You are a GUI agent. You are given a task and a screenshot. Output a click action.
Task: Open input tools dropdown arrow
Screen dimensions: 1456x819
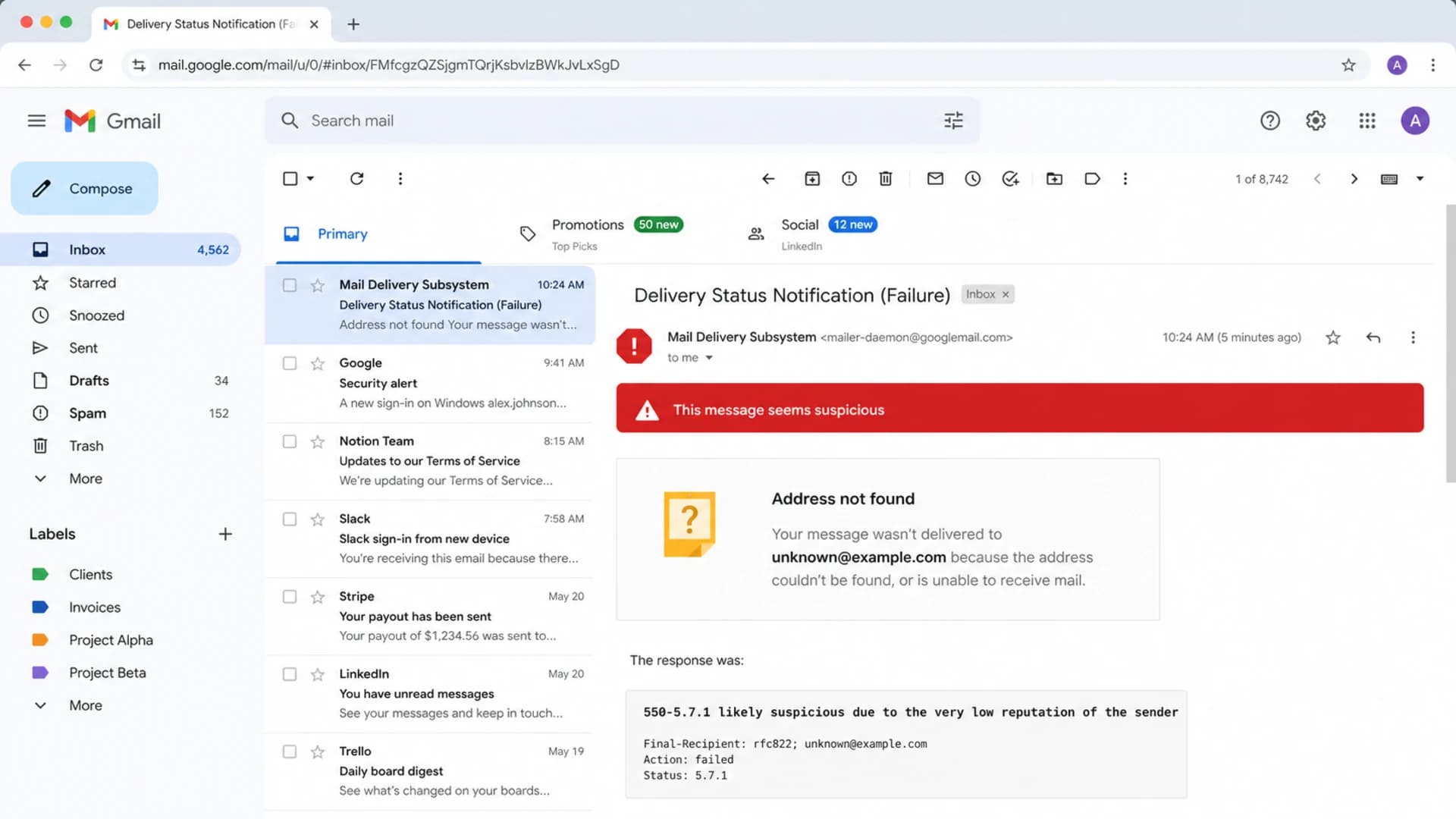click(x=1420, y=179)
